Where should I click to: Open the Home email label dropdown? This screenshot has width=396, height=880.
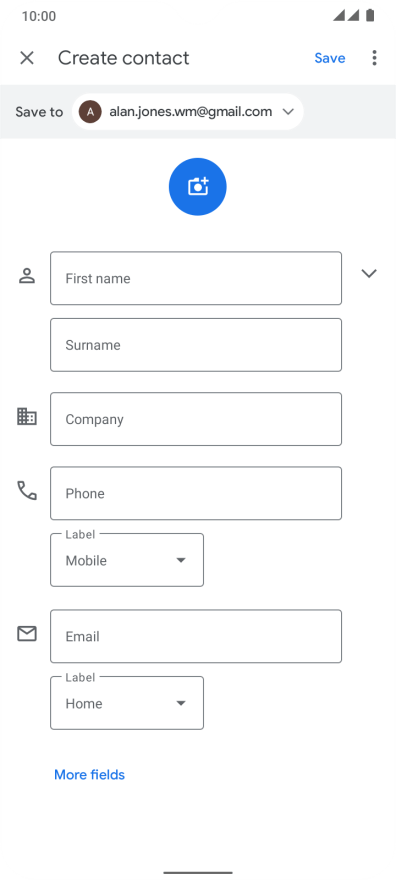127,703
